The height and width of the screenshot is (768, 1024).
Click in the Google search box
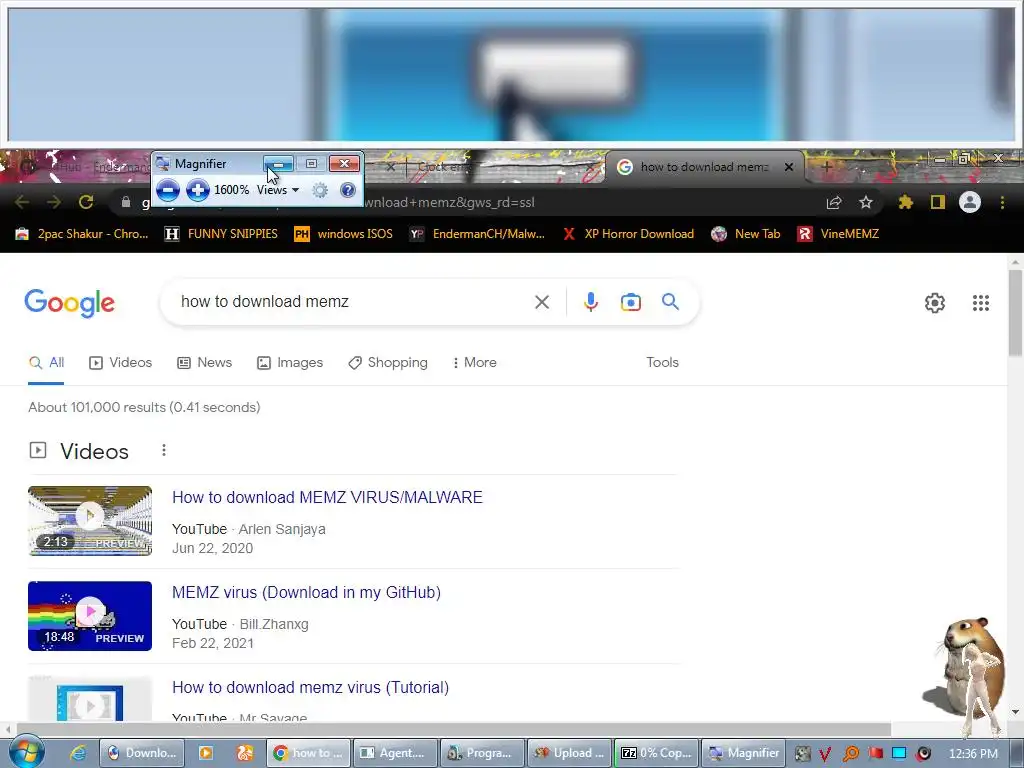(x=353, y=302)
